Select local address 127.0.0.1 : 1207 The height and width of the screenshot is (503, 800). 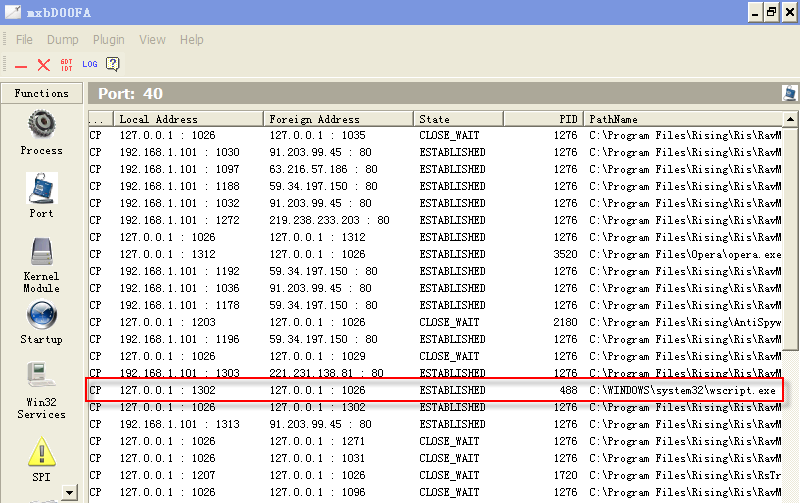pos(167,475)
